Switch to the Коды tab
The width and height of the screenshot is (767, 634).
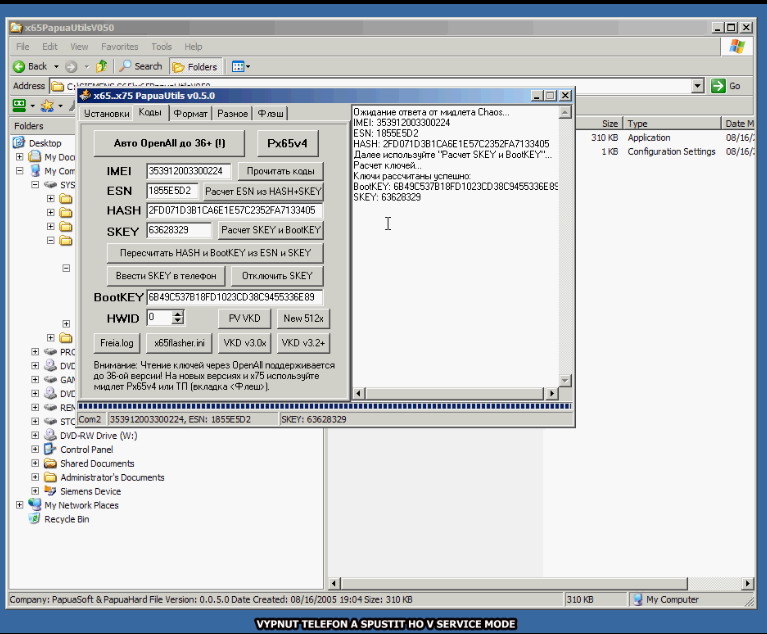(x=150, y=112)
